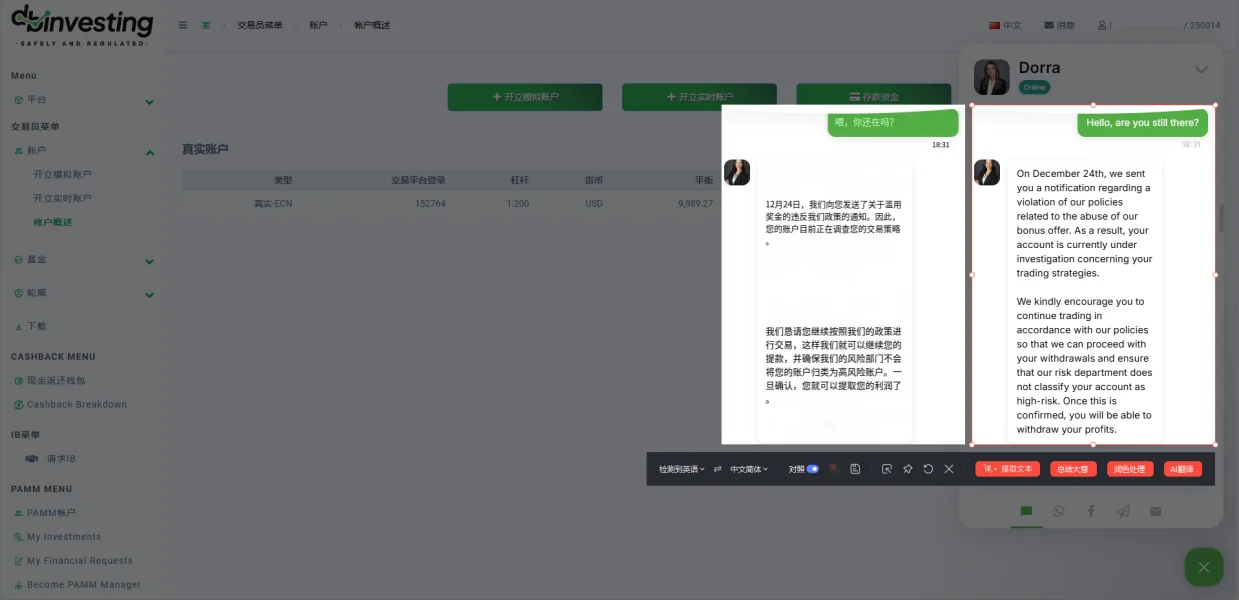1239x600 pixels.
Task: Click account login number 152764
Action: click(x=430, y=203)
